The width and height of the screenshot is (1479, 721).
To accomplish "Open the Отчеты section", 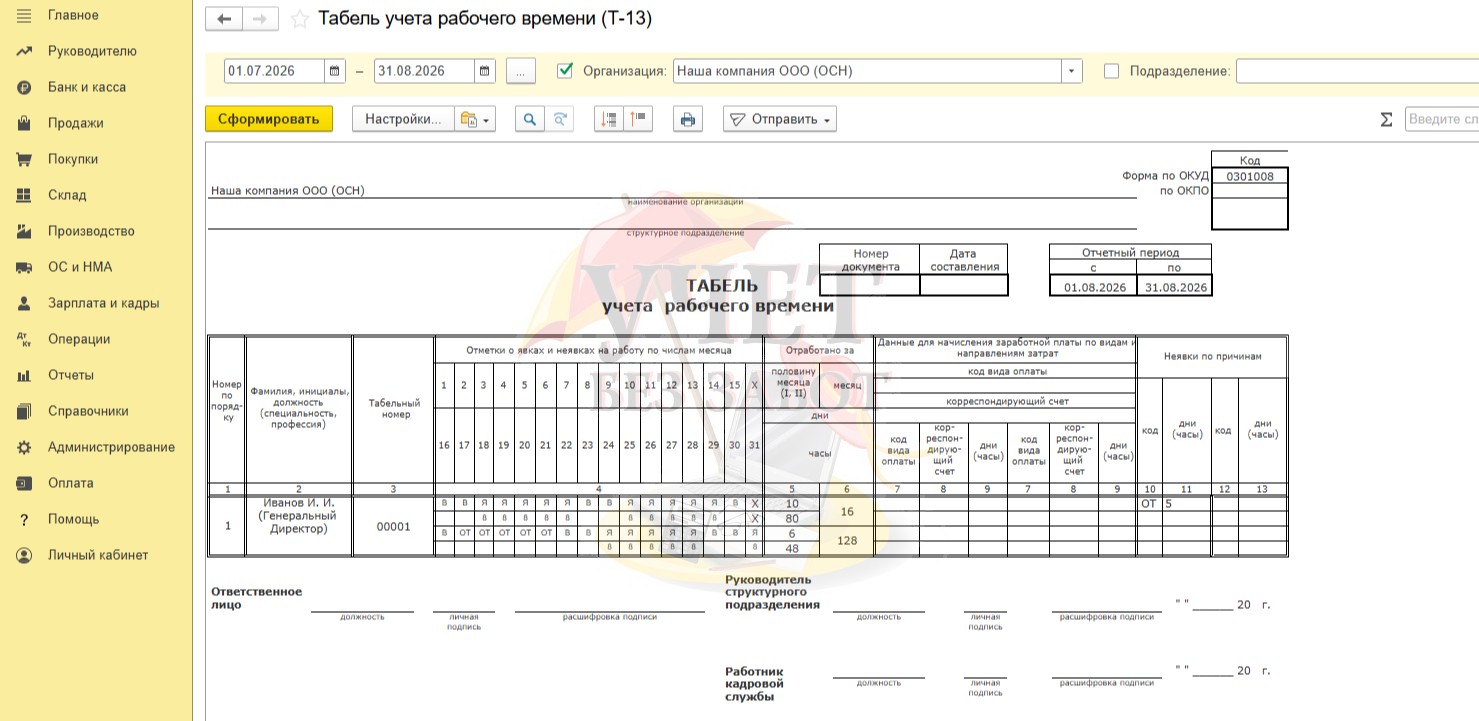I will 71,375.
